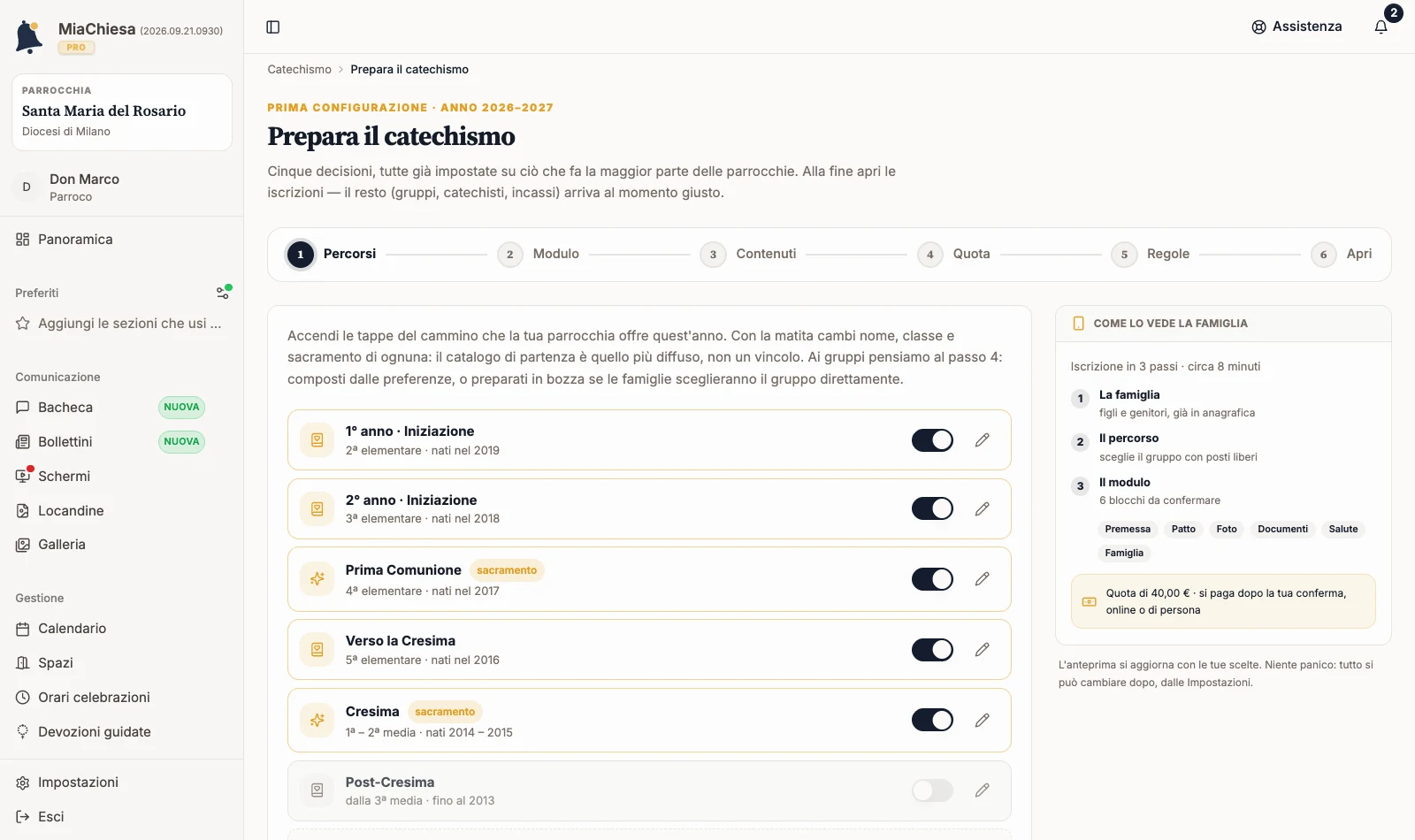
Task: Click the NUOVA badge beside Bollettini
Action: click(x=181, y=442)
